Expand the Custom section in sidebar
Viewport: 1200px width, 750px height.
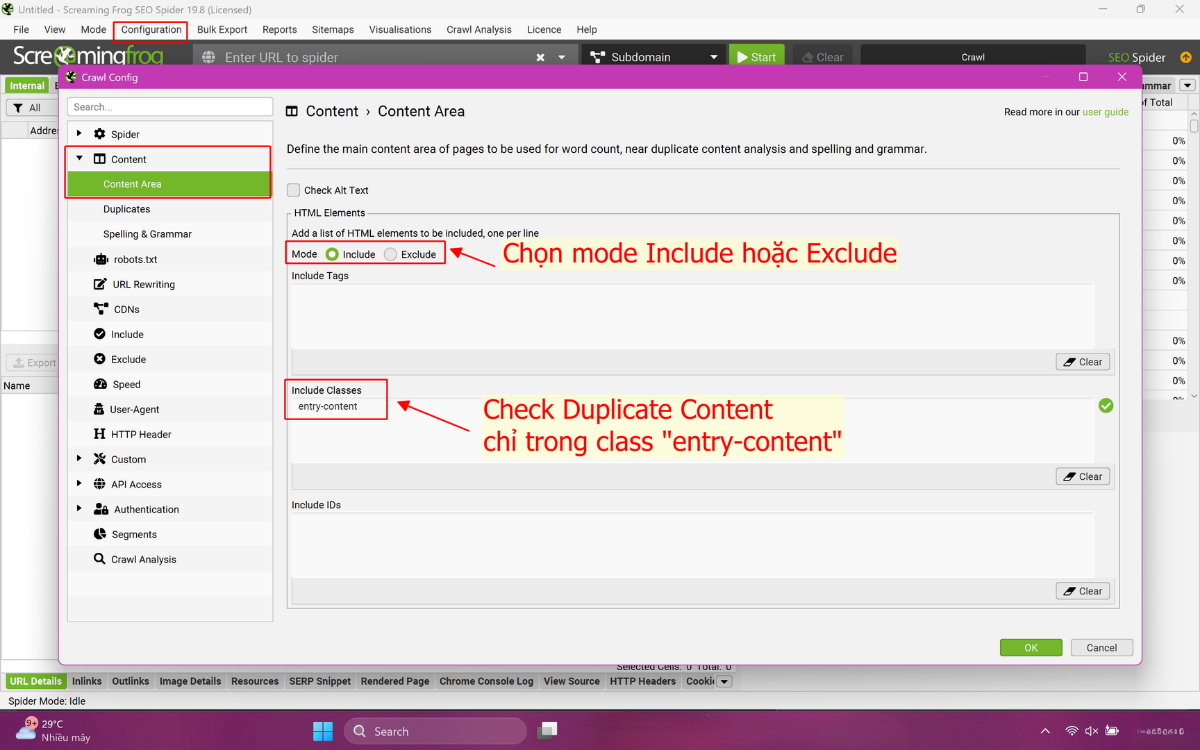(79, 459)
